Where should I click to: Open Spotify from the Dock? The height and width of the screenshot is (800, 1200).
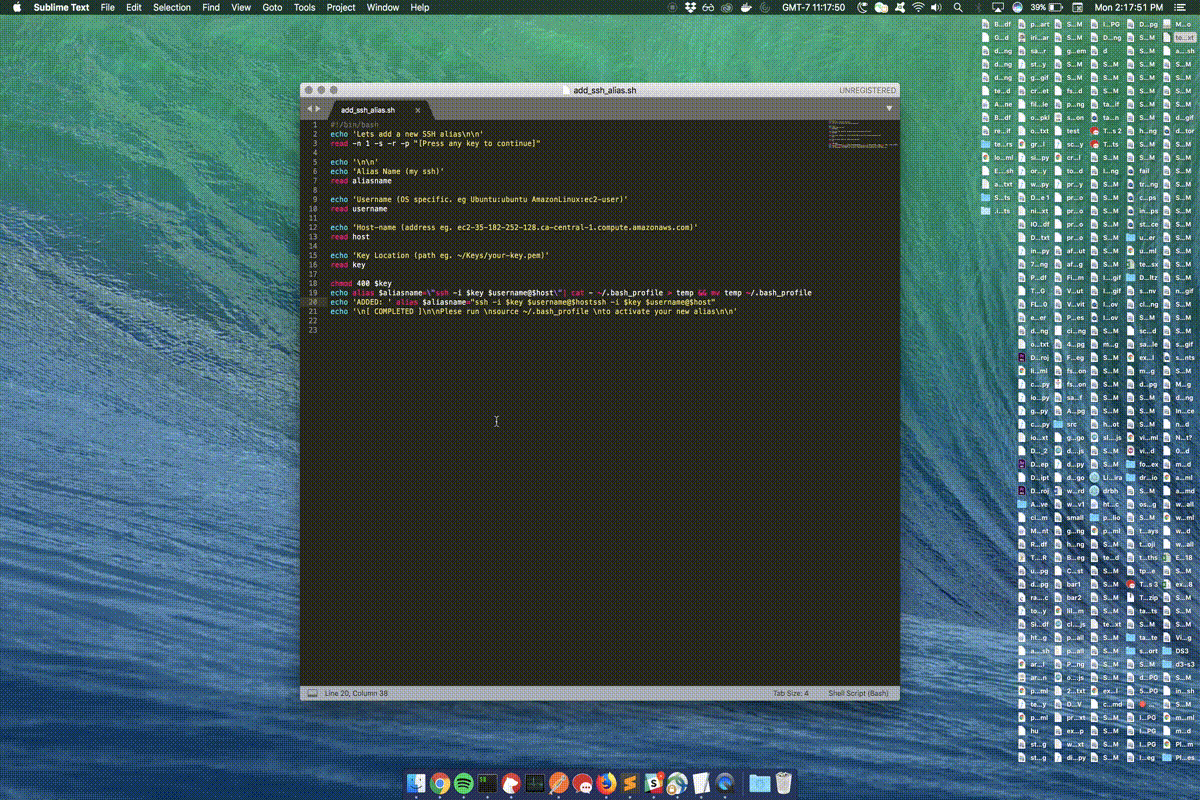(463, 782)
